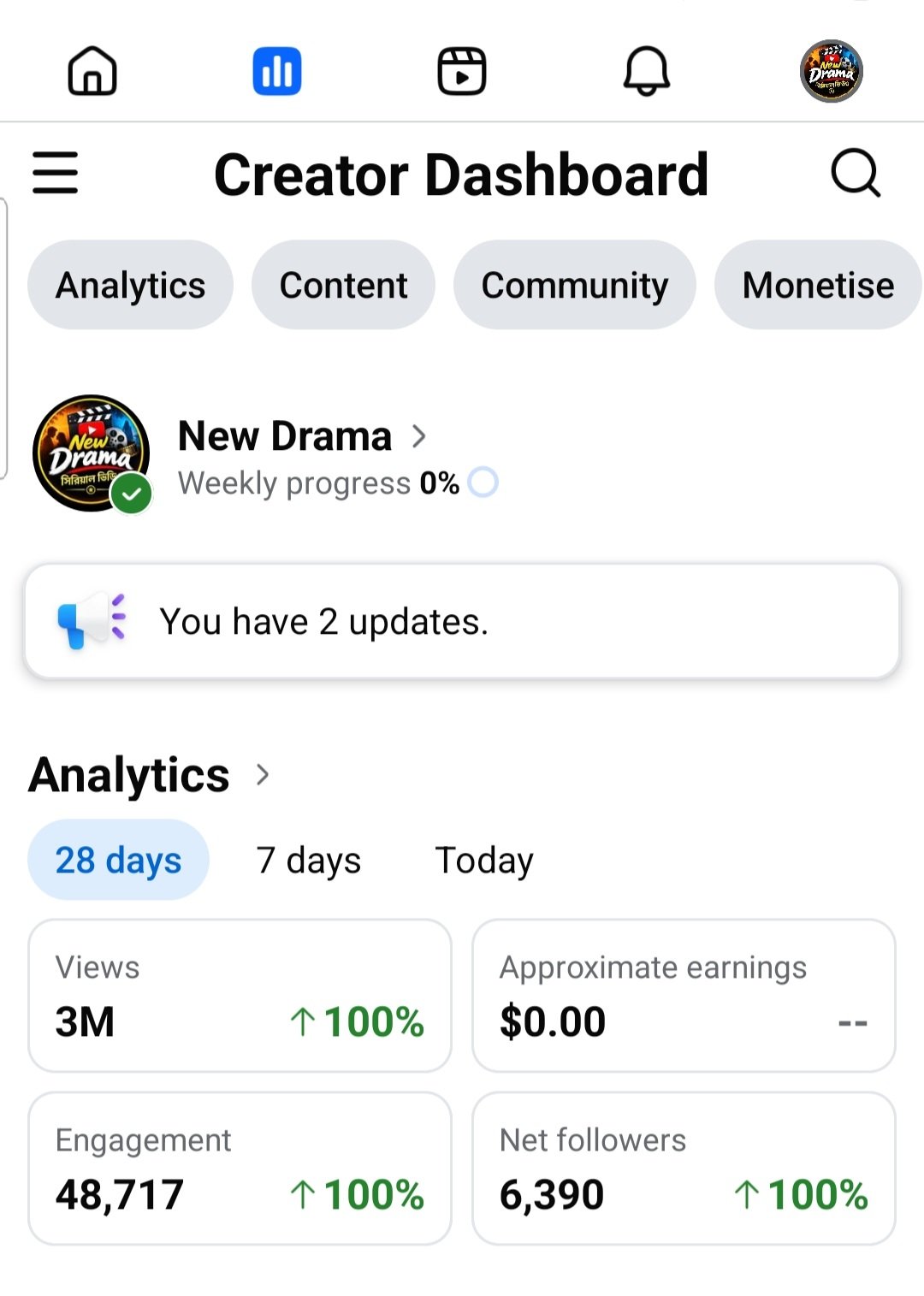Open the Reels video icon

tap(462, 71)
